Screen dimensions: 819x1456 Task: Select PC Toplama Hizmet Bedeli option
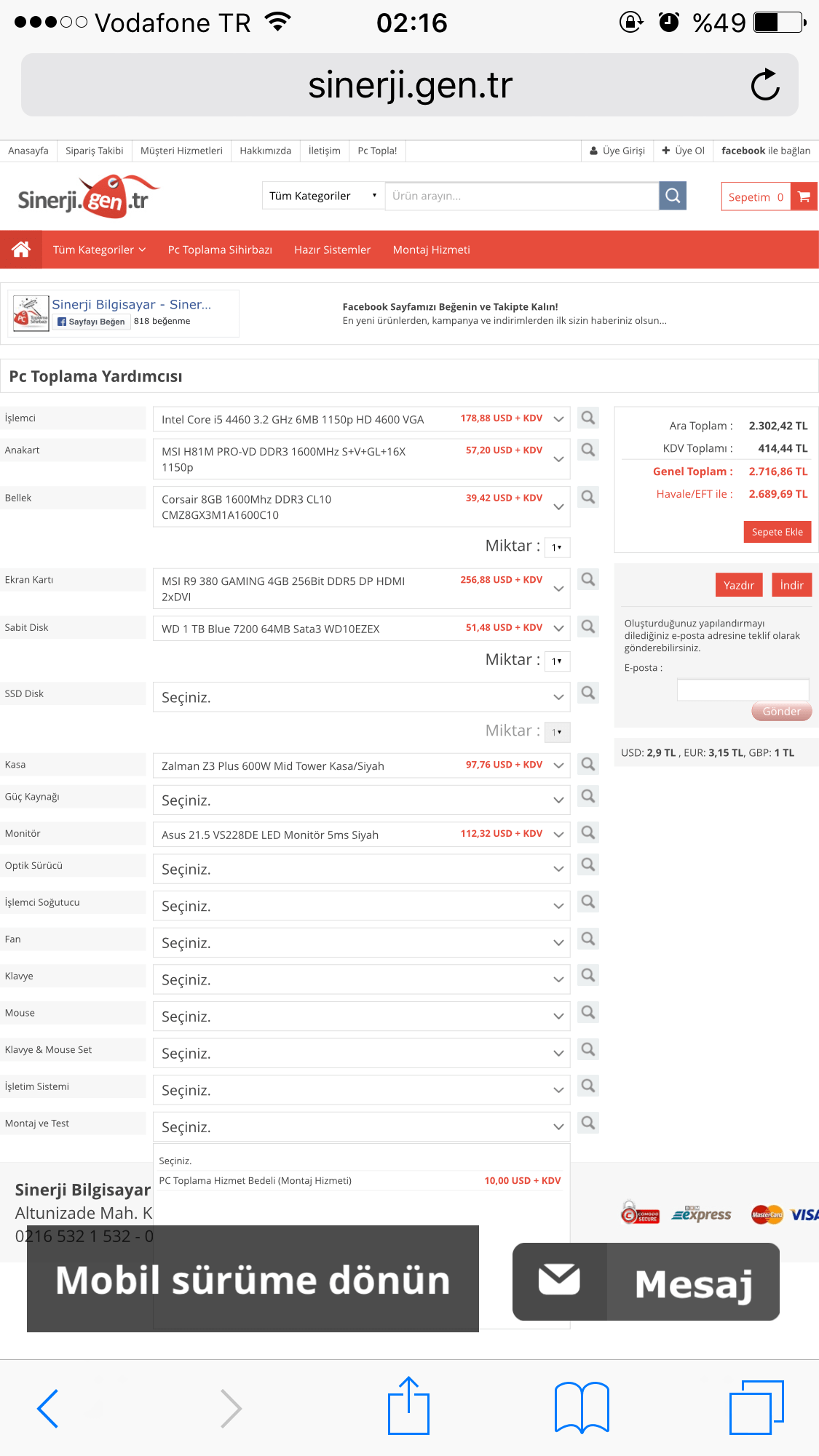point(361,1180)
